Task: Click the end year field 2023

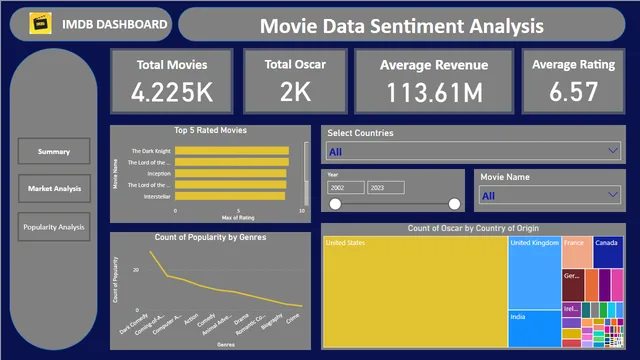Action: pyautogui.click(x=386, y=187)
